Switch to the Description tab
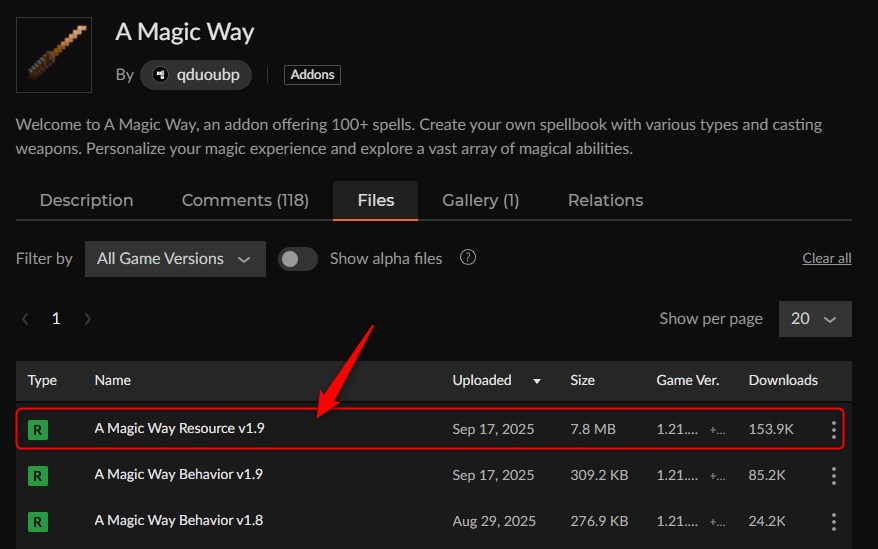Viewport: 878px width, 549px height. [86, 200]
